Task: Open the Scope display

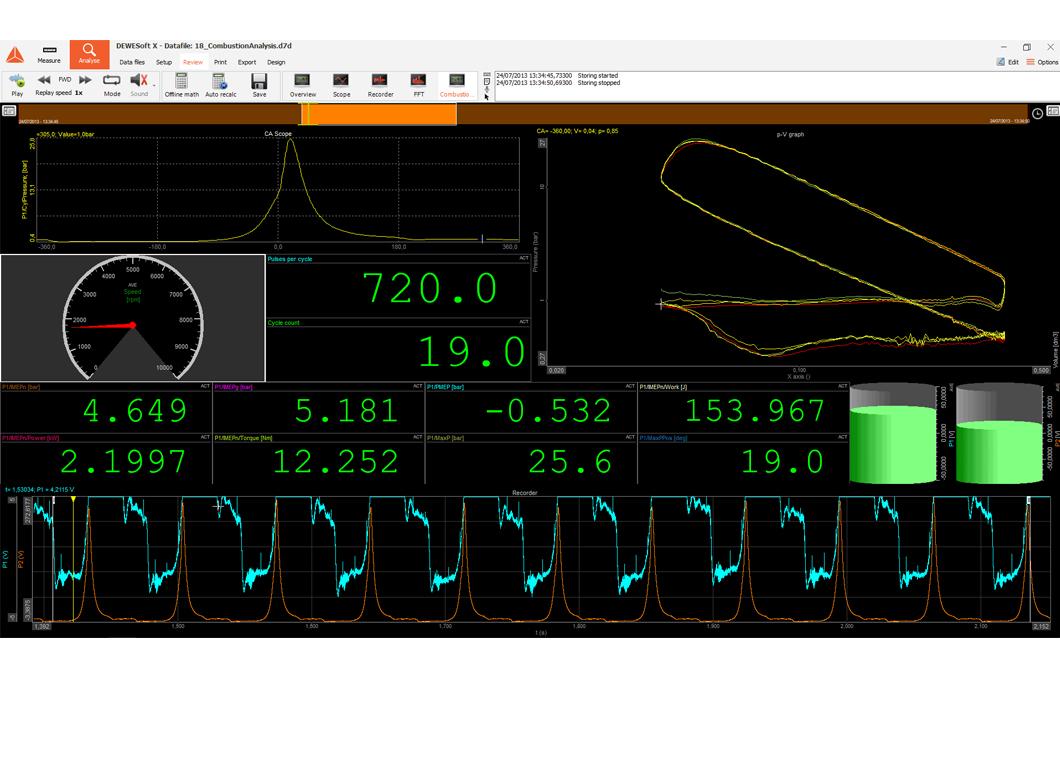Action: (x=341, y=85)
